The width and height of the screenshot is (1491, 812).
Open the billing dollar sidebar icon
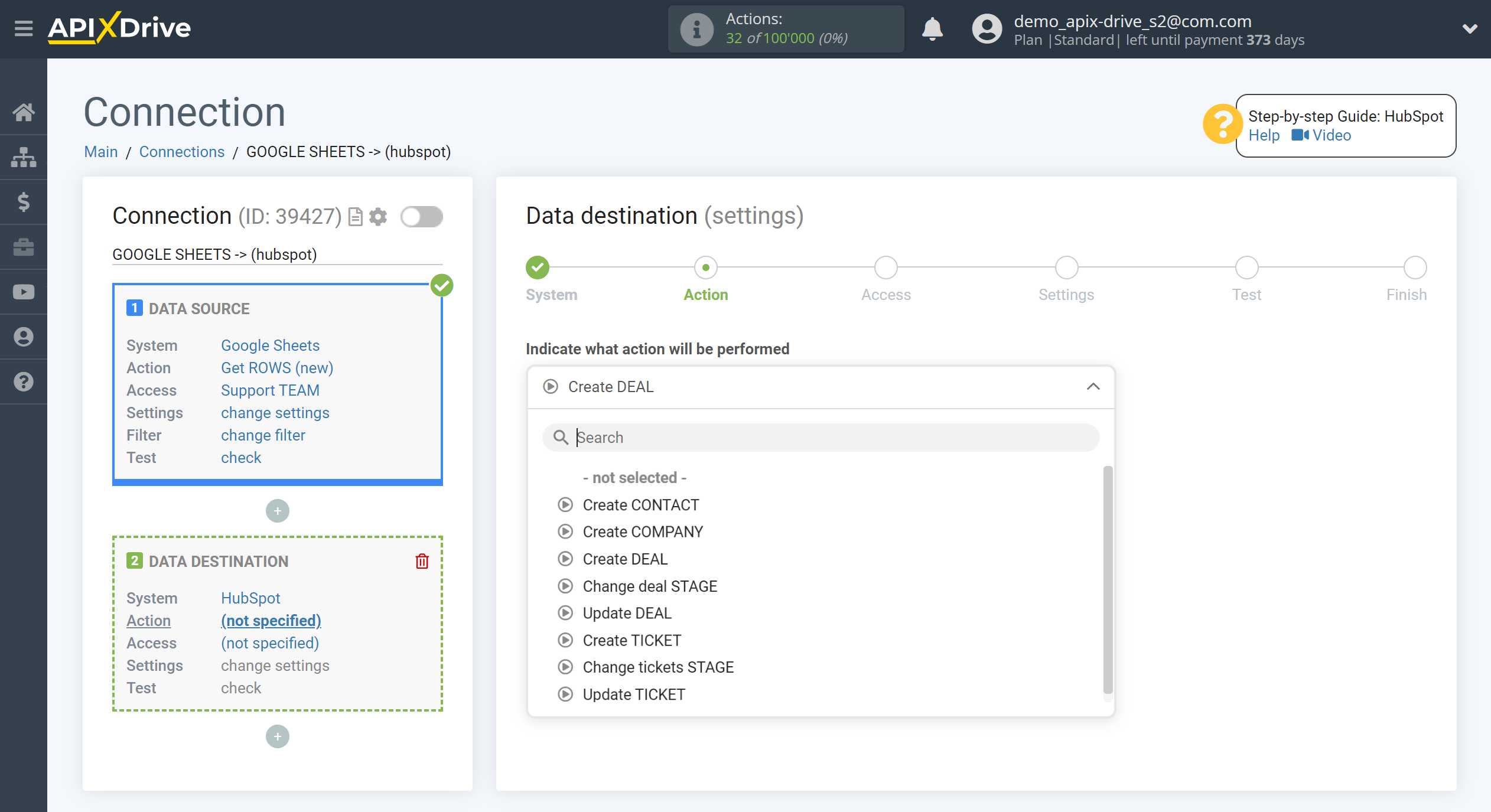(24, 202)
